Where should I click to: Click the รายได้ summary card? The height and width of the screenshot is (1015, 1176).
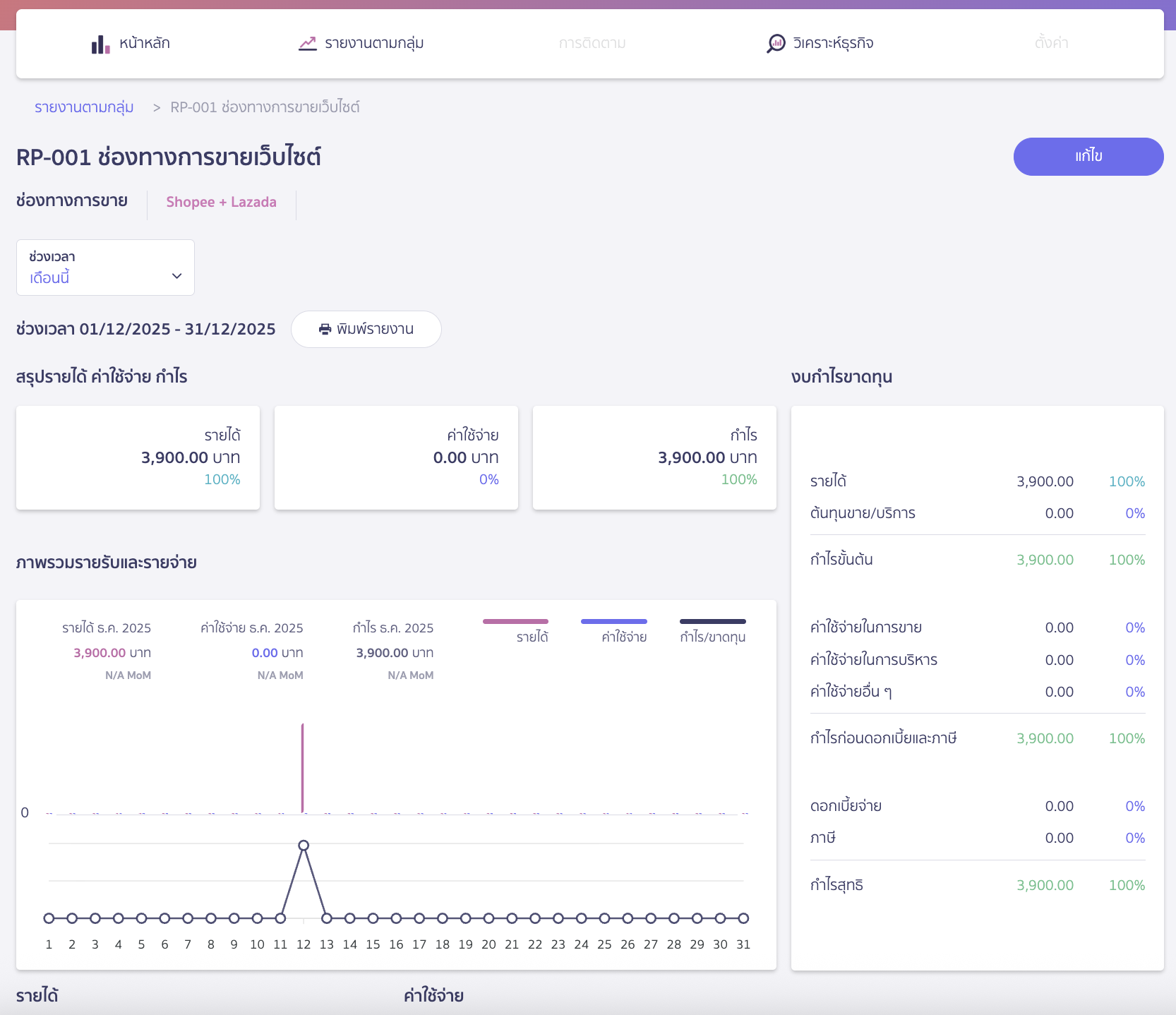tap(138, 457)
